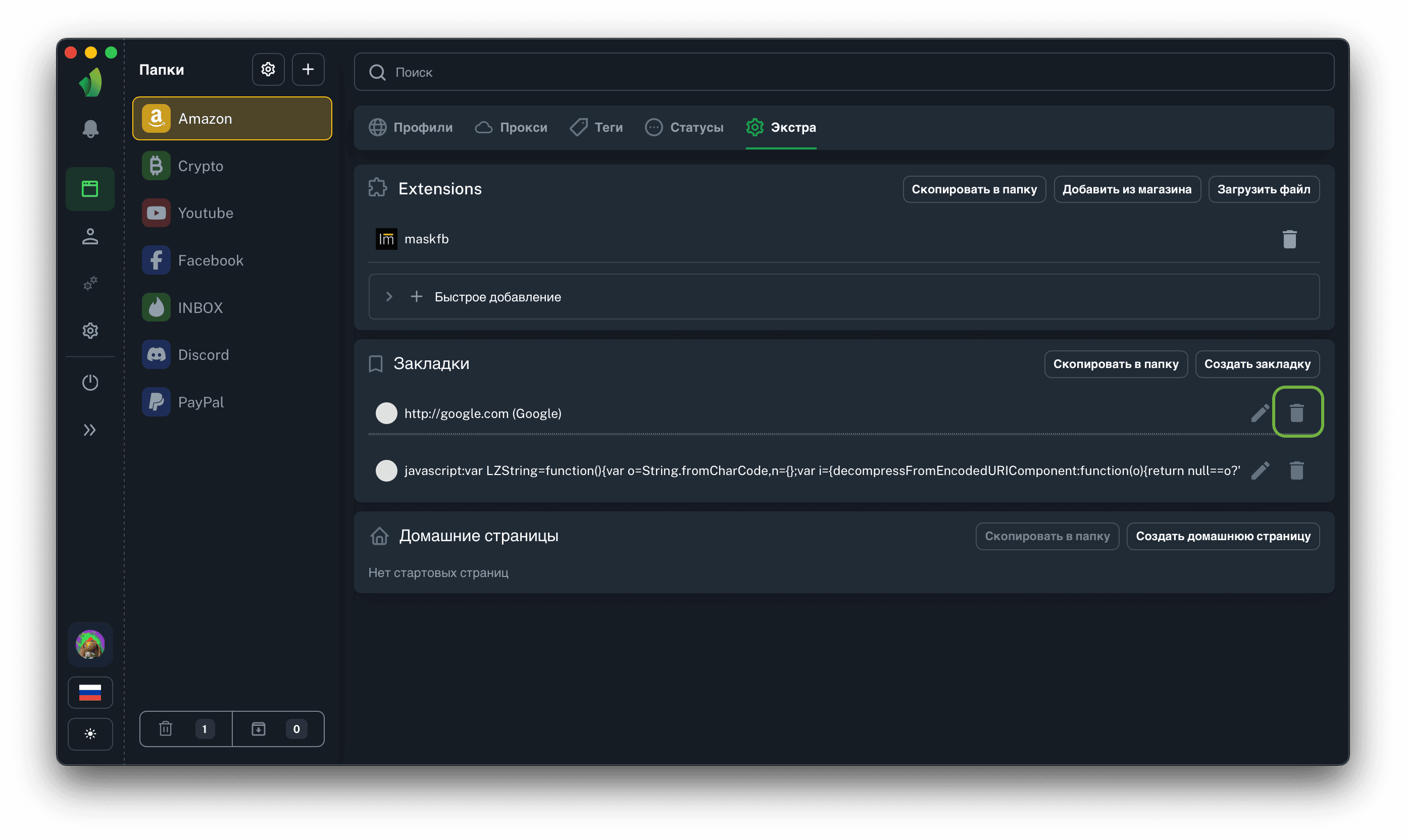Toggle light/dark theme sun button

point(90,734)
